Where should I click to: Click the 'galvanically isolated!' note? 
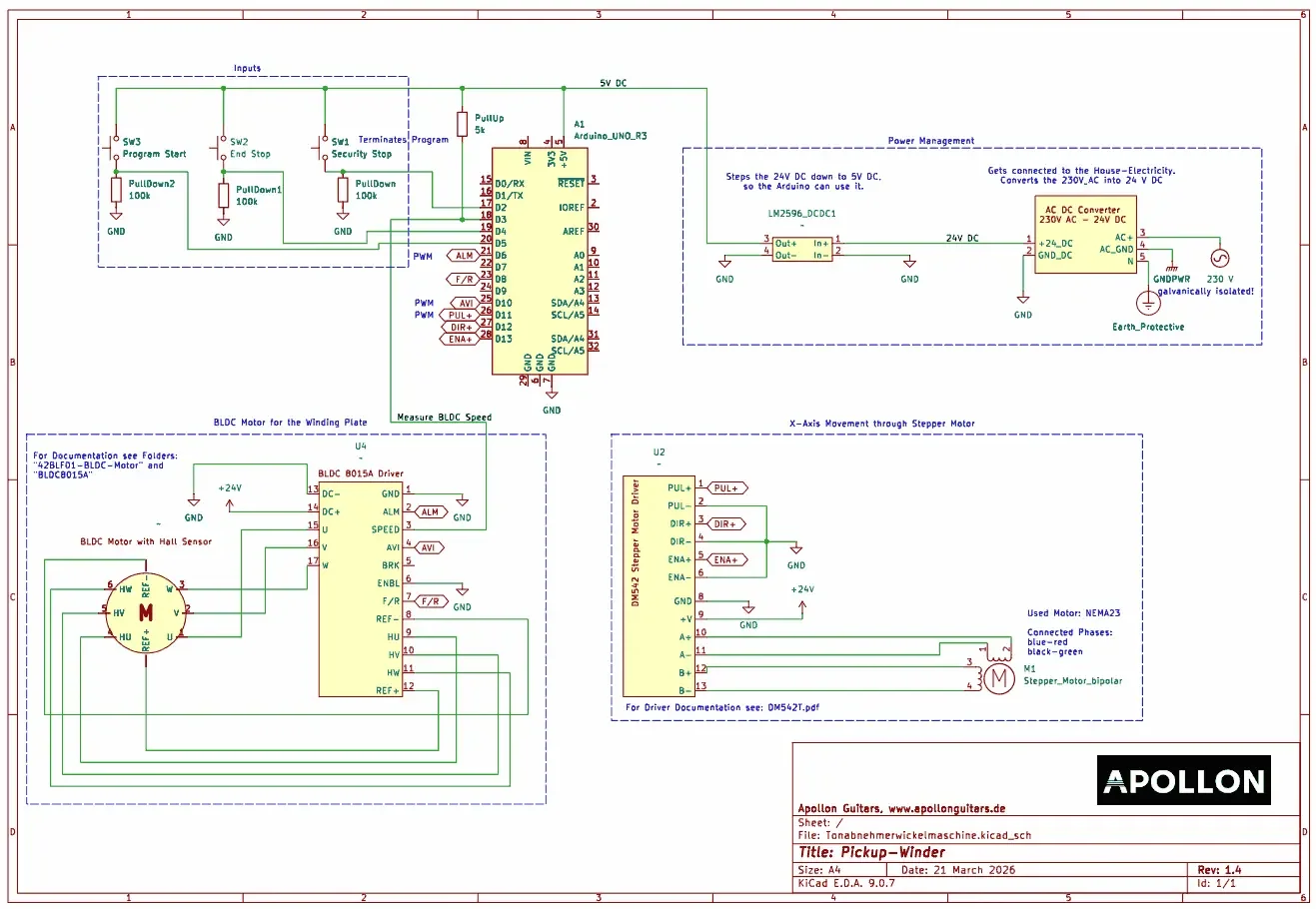[1205, 292]
